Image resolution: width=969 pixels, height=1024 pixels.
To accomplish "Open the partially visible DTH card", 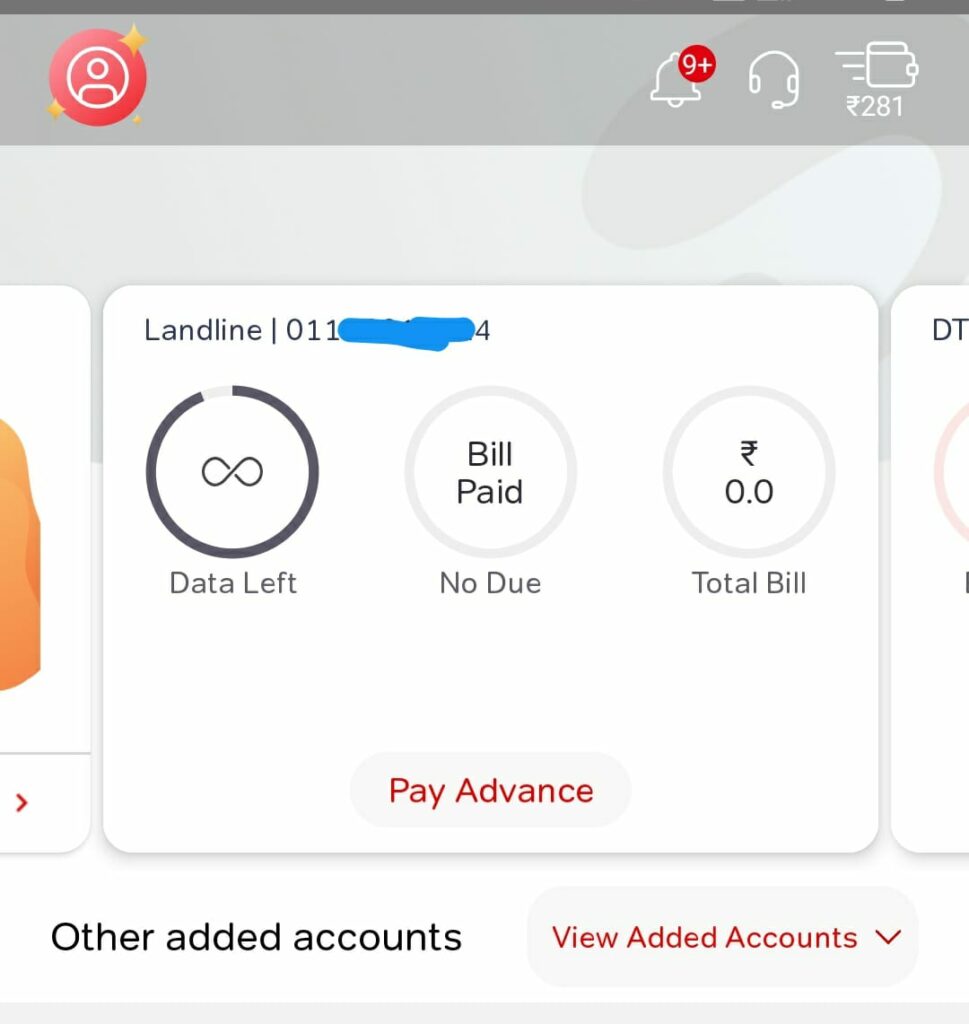I will pyautogui.click(x=930, y=568).
